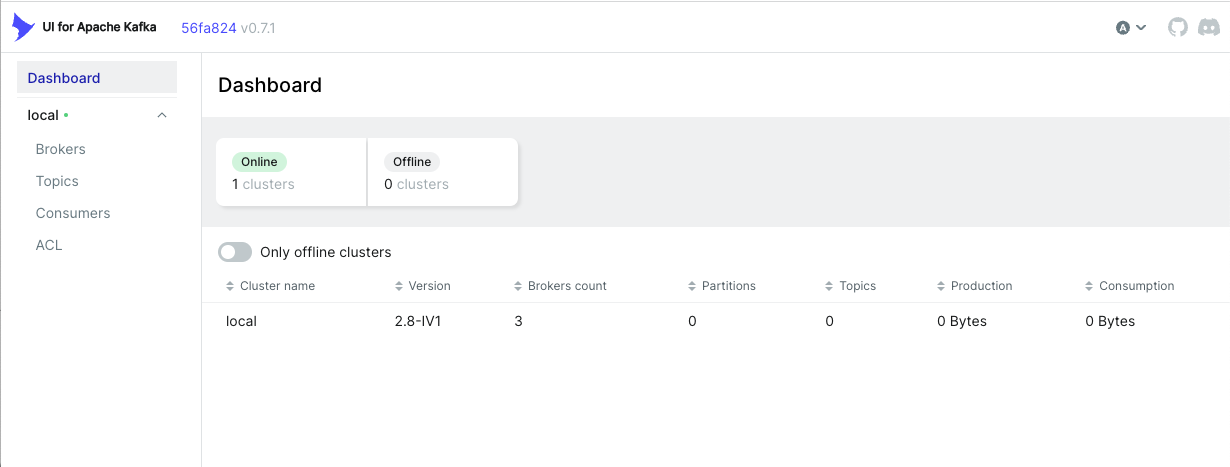Open Consumers section in sidebar
Viewport: 1230px width, 467px height.
click(73, 213)
